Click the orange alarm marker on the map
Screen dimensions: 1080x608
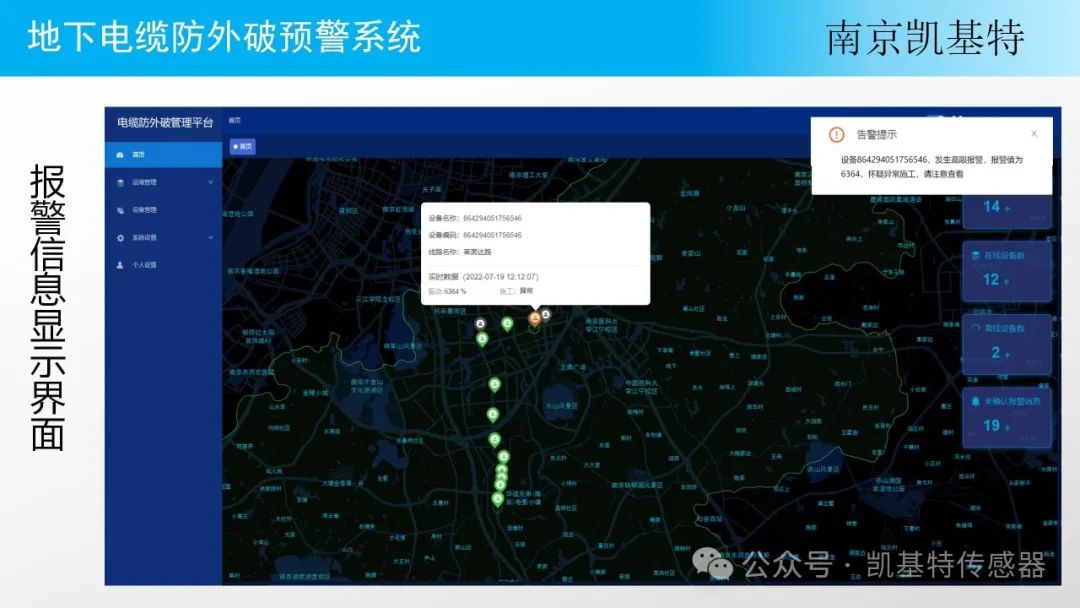[x=535, y=316]
